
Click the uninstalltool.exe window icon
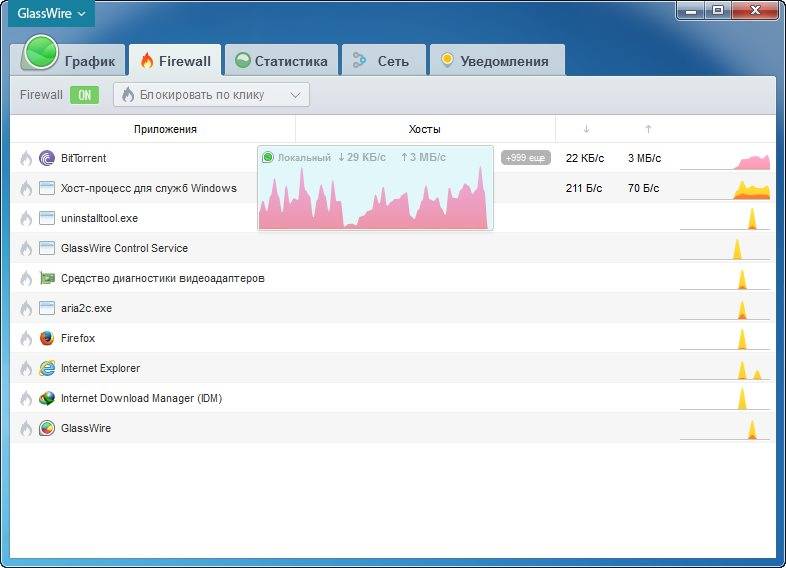(47, 218)
